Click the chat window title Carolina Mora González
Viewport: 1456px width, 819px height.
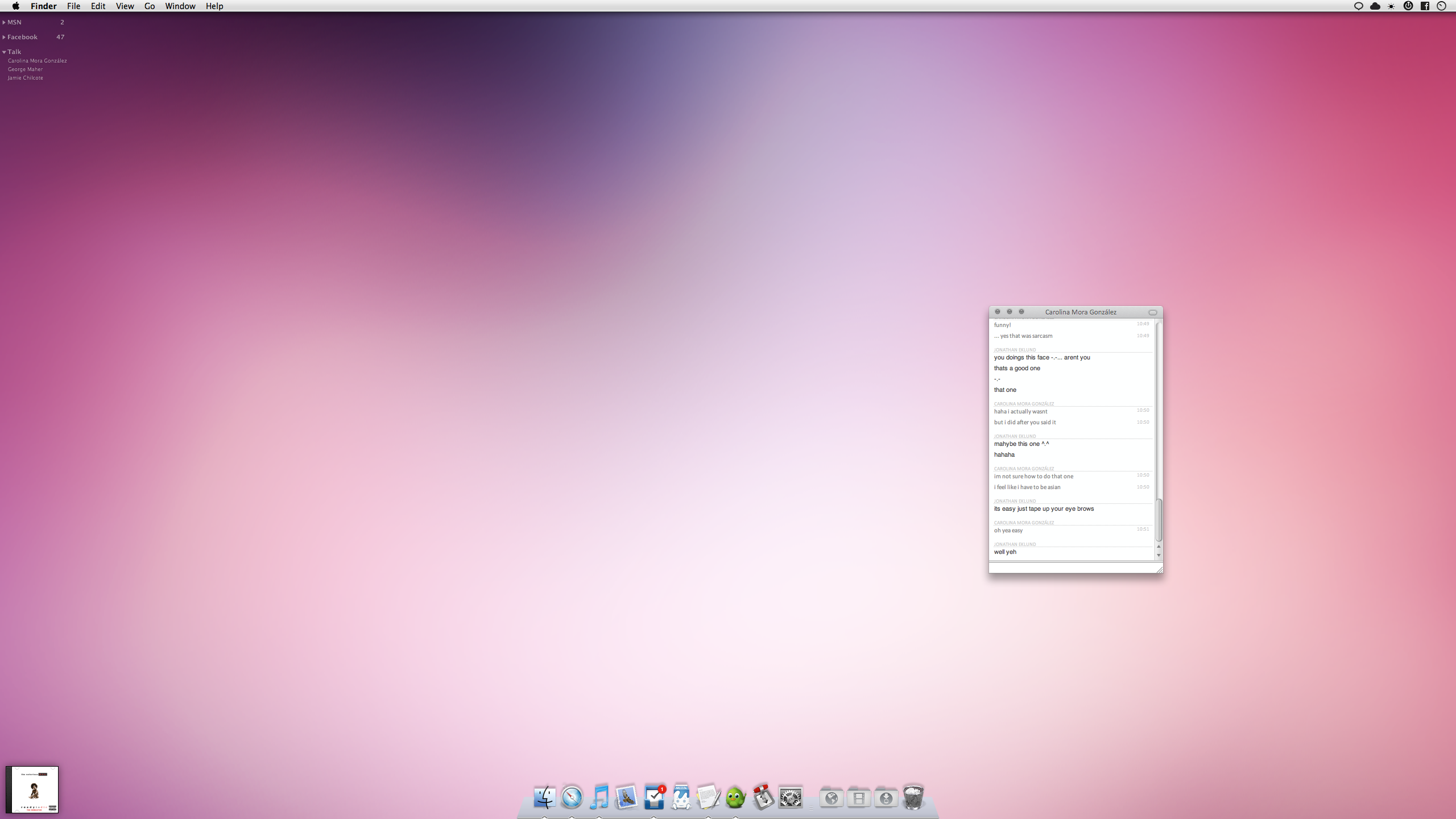1081,312
